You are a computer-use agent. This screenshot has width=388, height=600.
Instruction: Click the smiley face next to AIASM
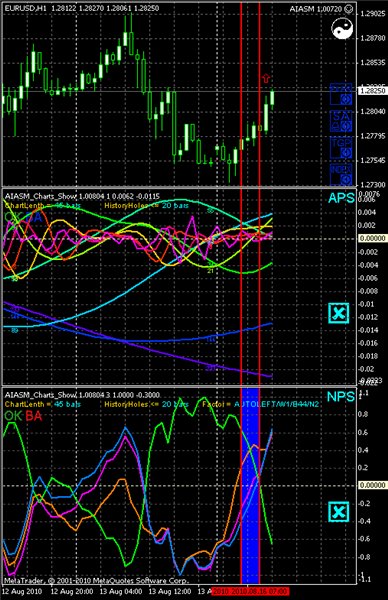pyautogui.click(x=349, y=8)
